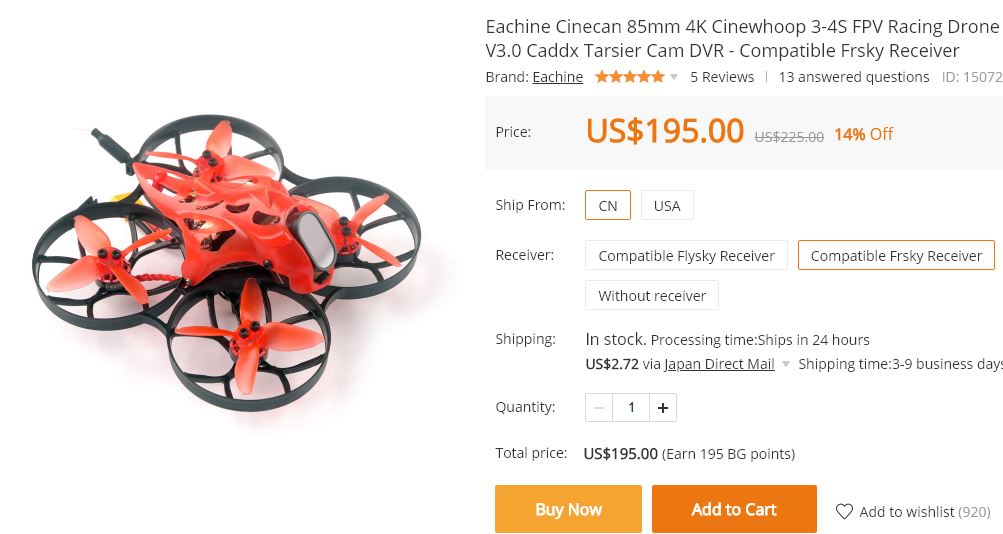Viewport: 1003px width, 534px height.
Task: Click the Japan Direct Mail link
Action: pyautogui.click(x=720, y=365)
